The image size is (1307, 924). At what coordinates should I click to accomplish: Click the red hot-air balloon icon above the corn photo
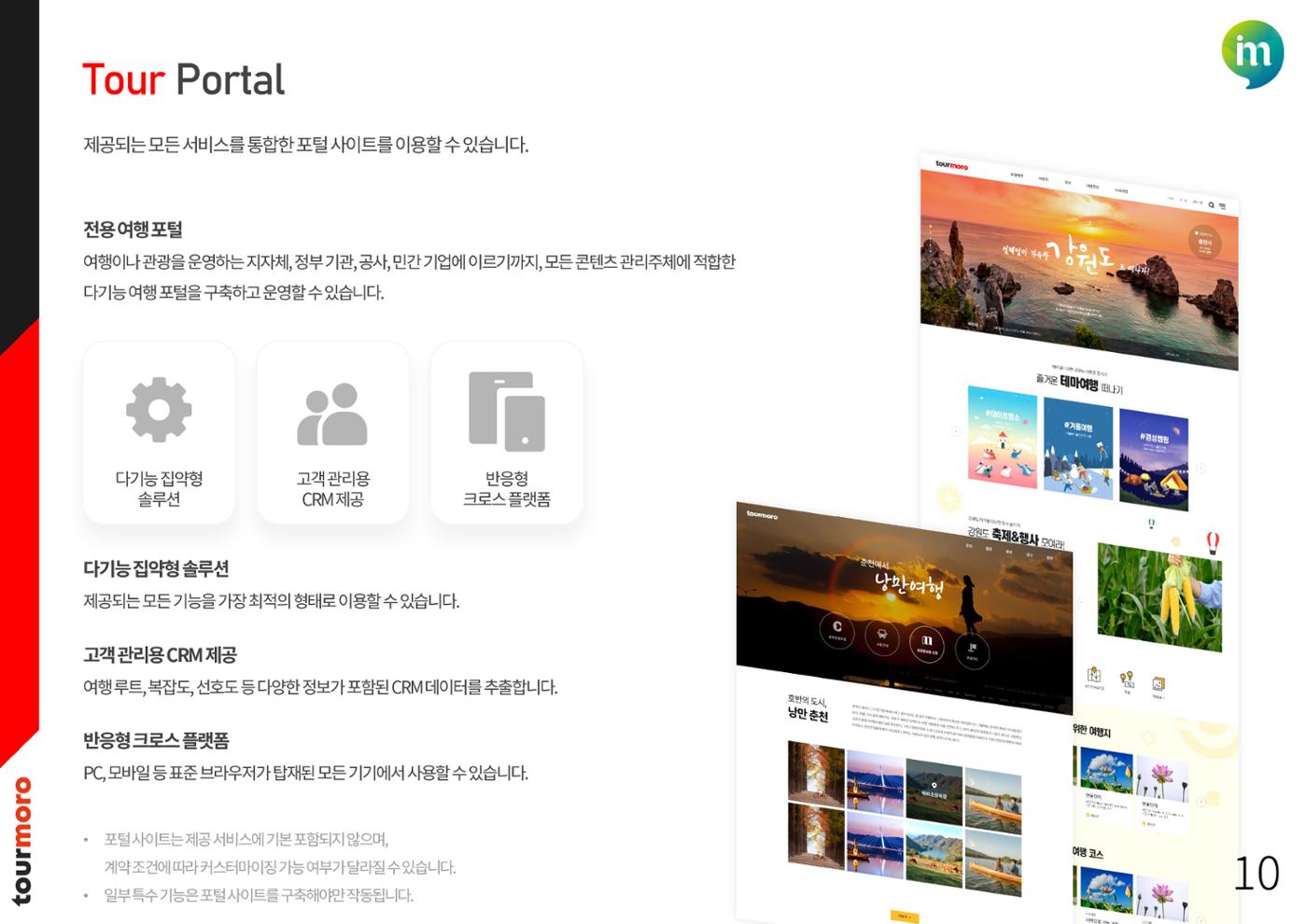point(1212,541)
